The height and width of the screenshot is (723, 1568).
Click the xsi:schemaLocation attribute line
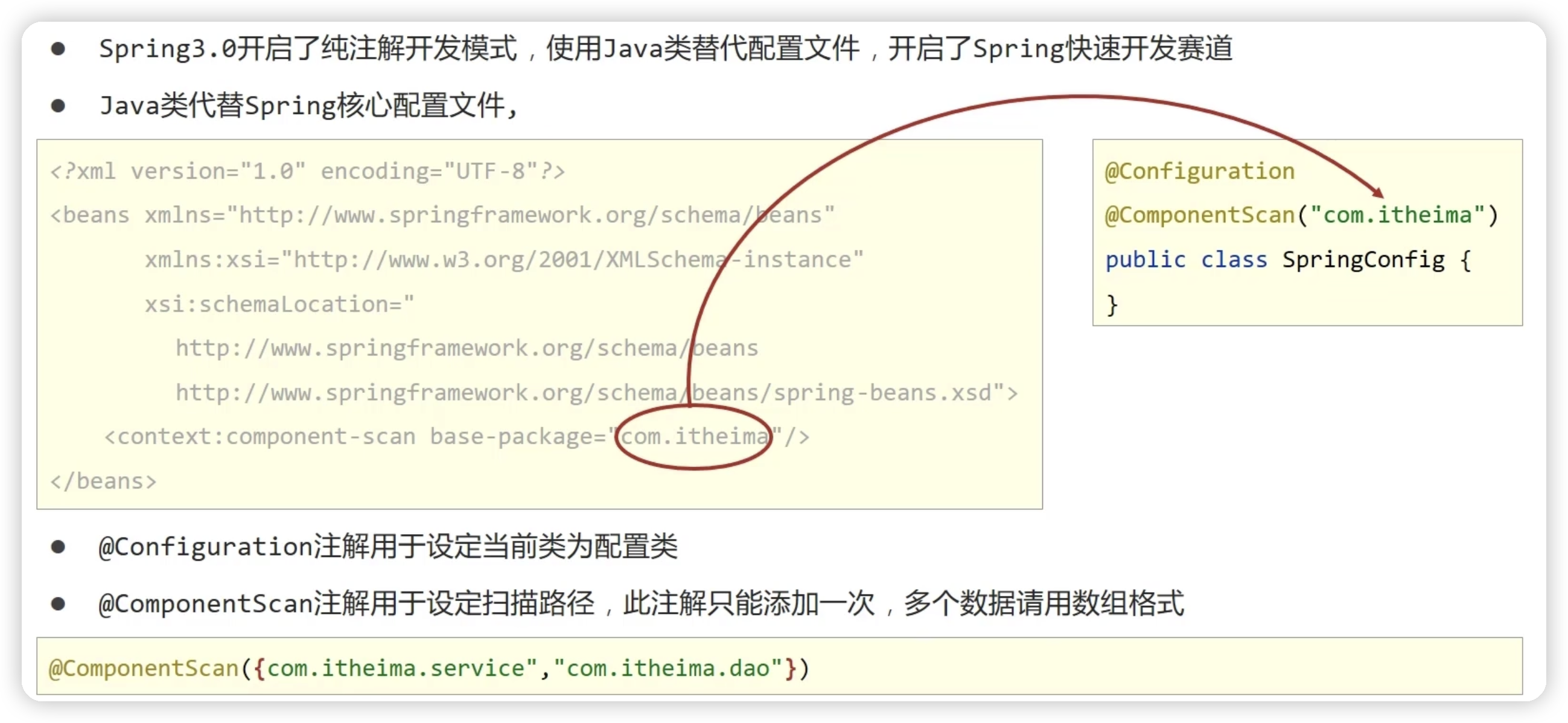[x=279, y=304]
